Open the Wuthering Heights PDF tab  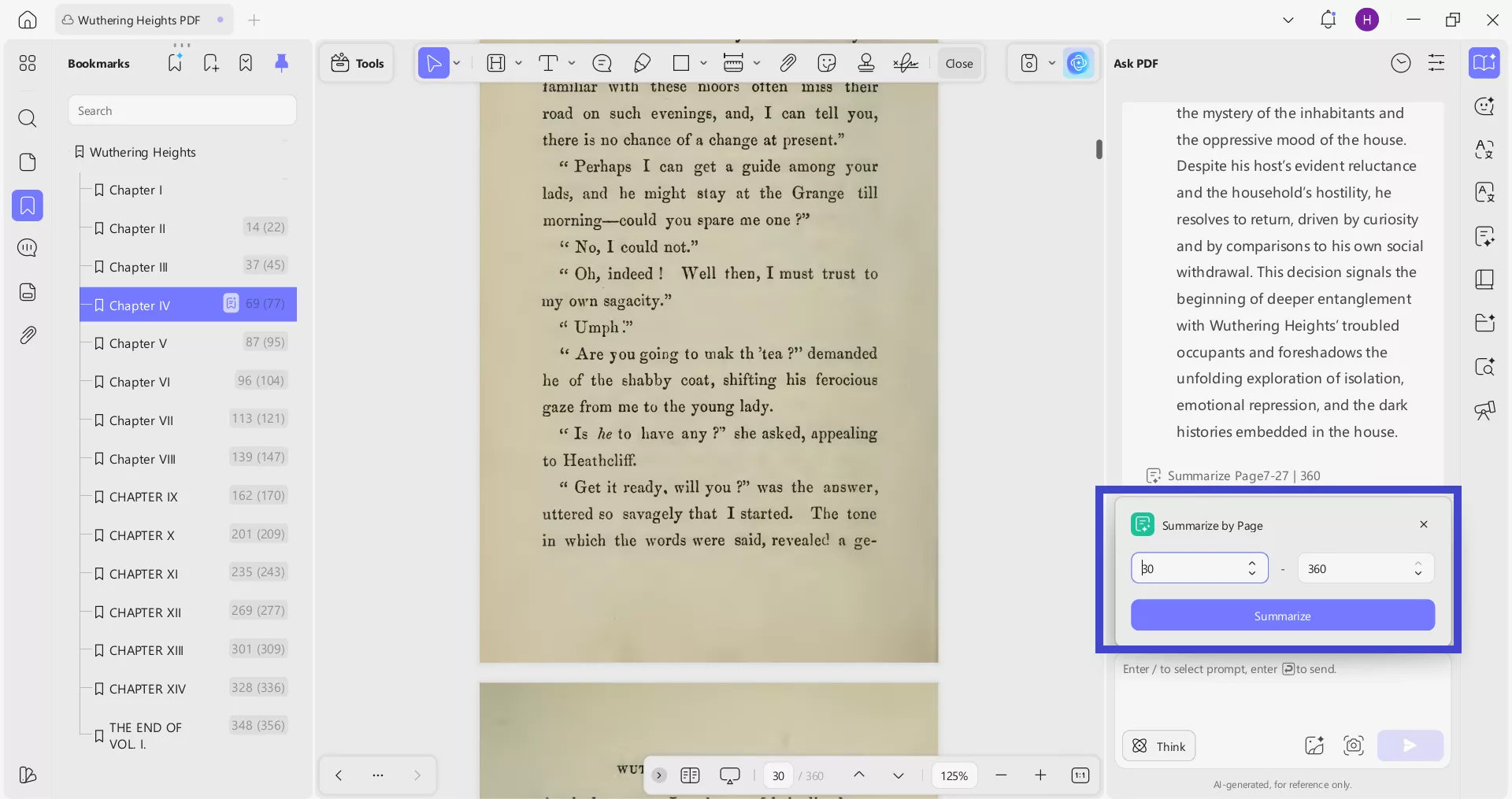[139, 20]
